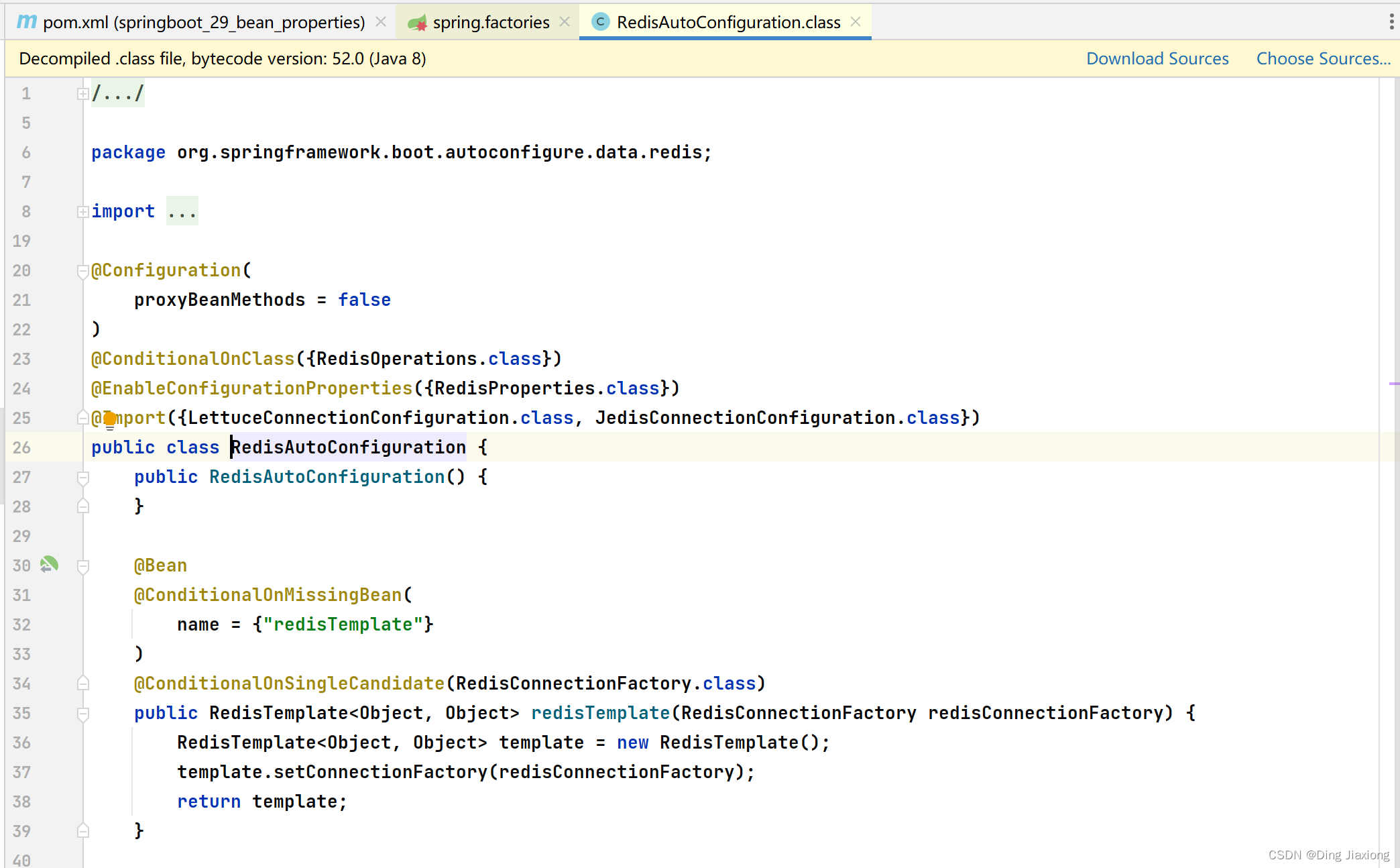This screenshot has width=1400, height=868.
Task: Collapse the fold marker on line 34
Action: click(x=82, y=684)
